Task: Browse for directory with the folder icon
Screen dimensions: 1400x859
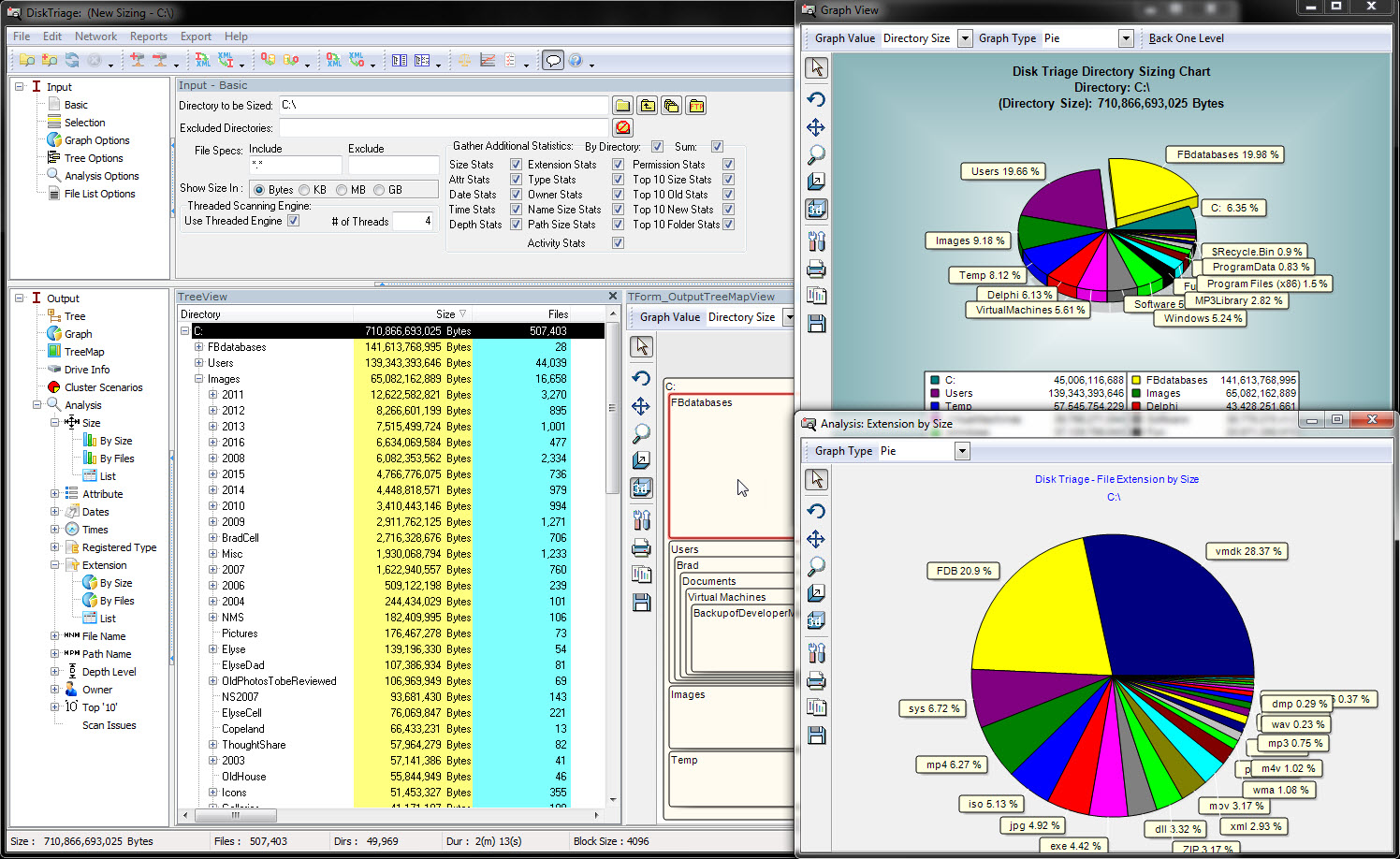Action: tap(622, 106)
